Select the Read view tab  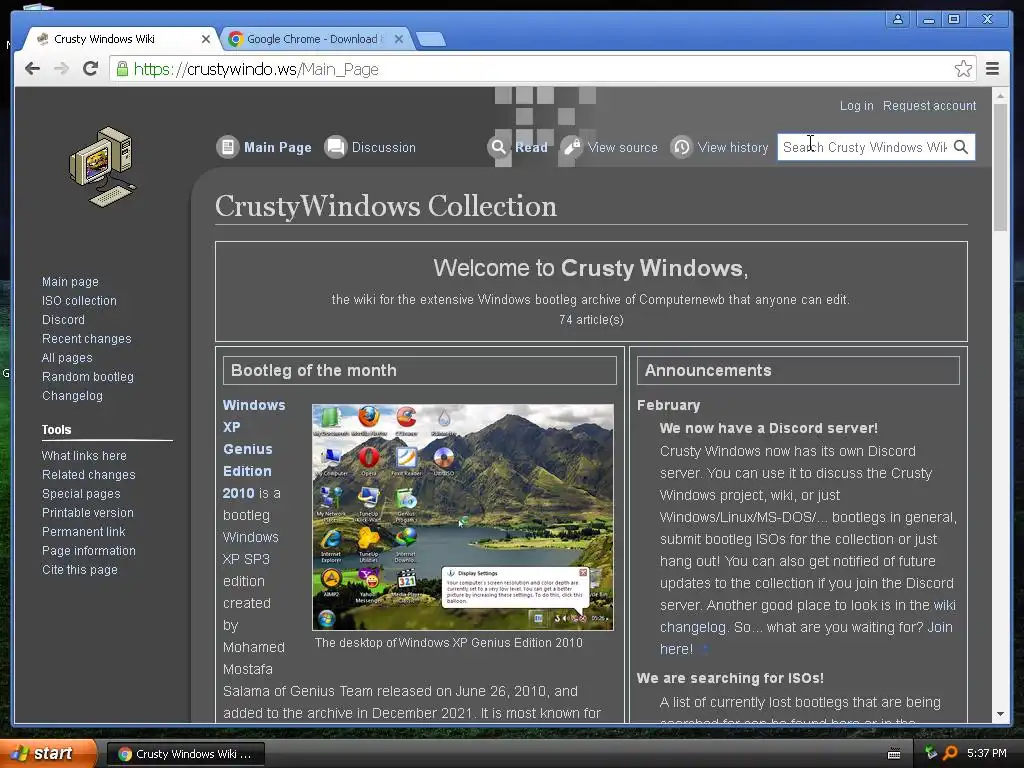(532, 148)
